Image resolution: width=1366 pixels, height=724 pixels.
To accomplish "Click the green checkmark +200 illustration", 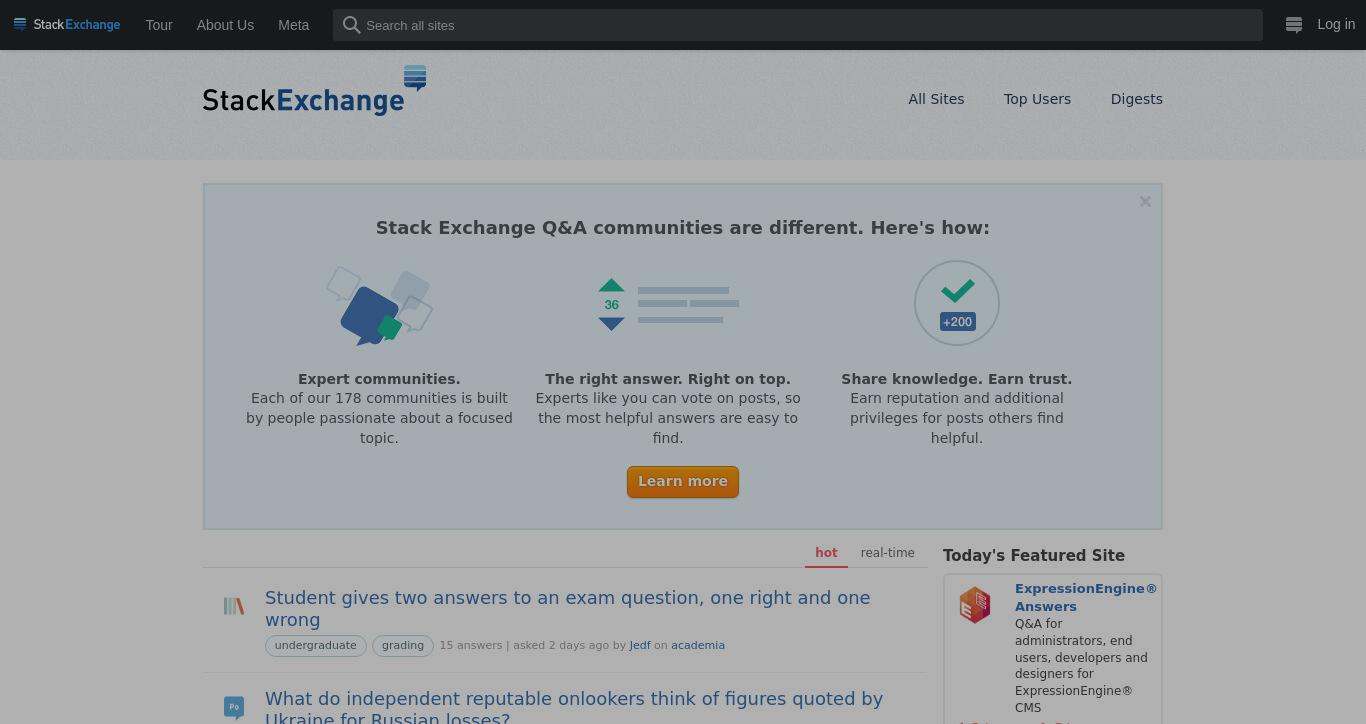I will pyautogui.click(x=957, y=303).
